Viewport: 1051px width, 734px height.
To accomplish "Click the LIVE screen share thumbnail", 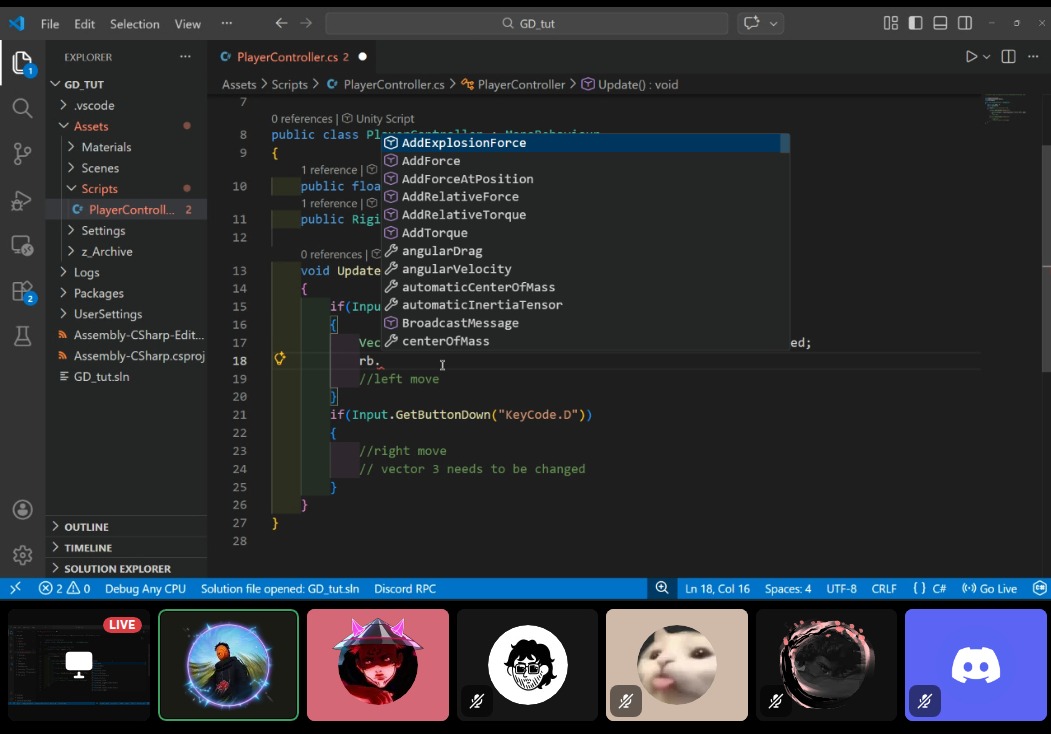I will (79, 665).
